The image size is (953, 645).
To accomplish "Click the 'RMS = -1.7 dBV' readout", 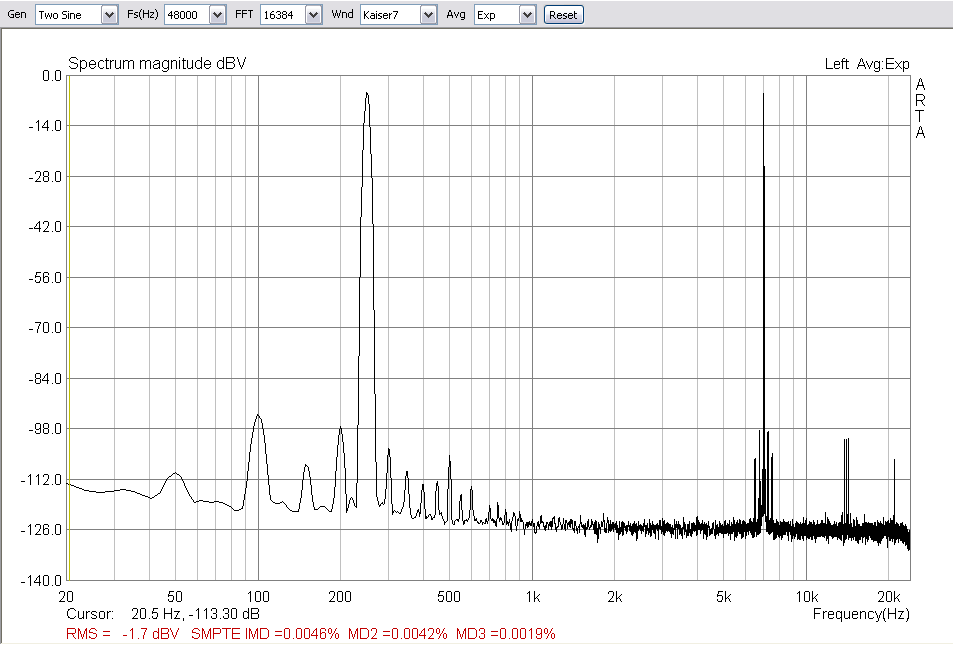I will pyautogui.click(x=123, y=634).
